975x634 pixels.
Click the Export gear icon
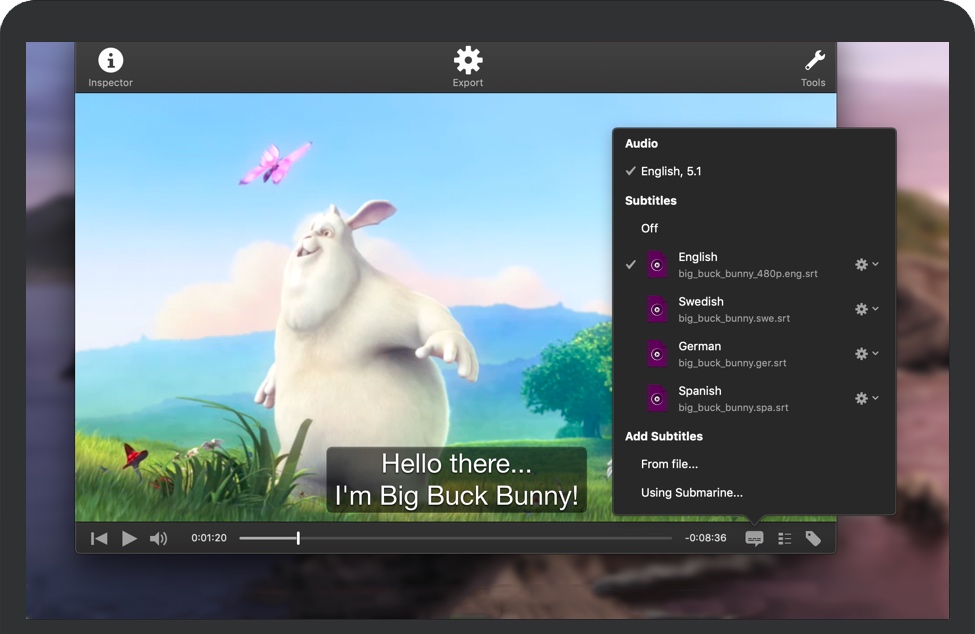click(467, 61)
